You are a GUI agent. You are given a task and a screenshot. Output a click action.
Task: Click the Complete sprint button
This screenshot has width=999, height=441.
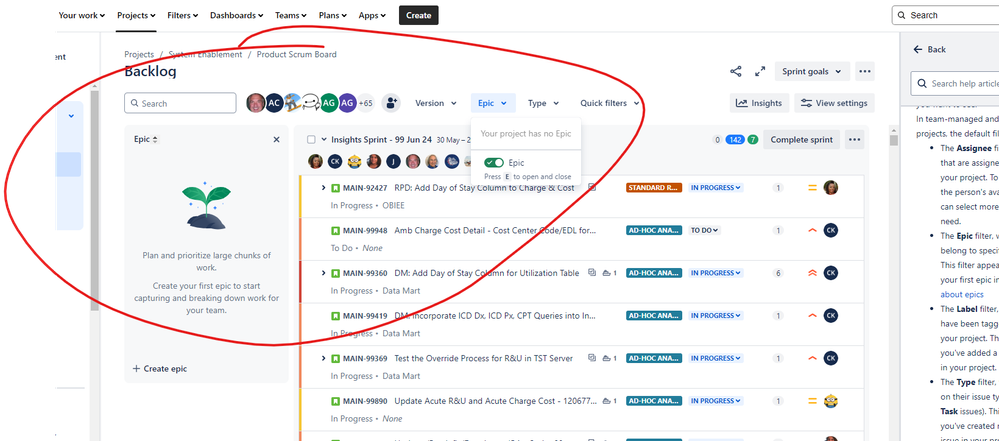(801, 140)
